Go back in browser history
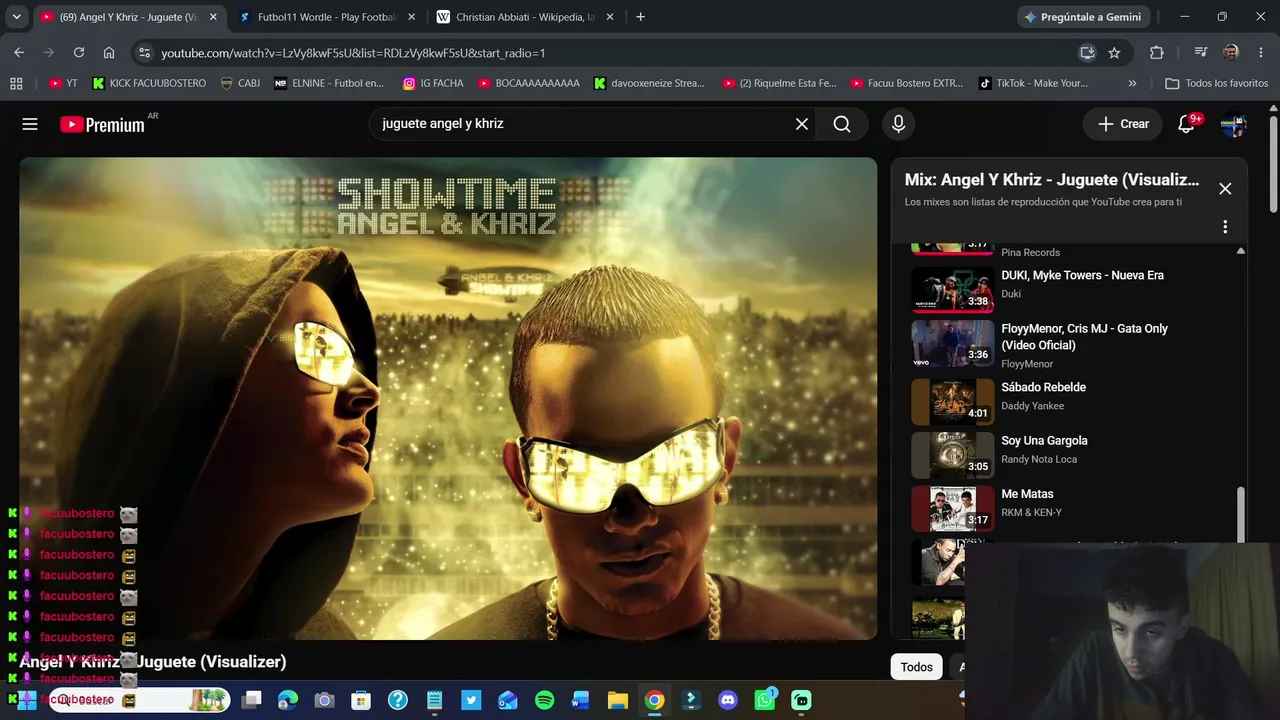 pos(19,53)
